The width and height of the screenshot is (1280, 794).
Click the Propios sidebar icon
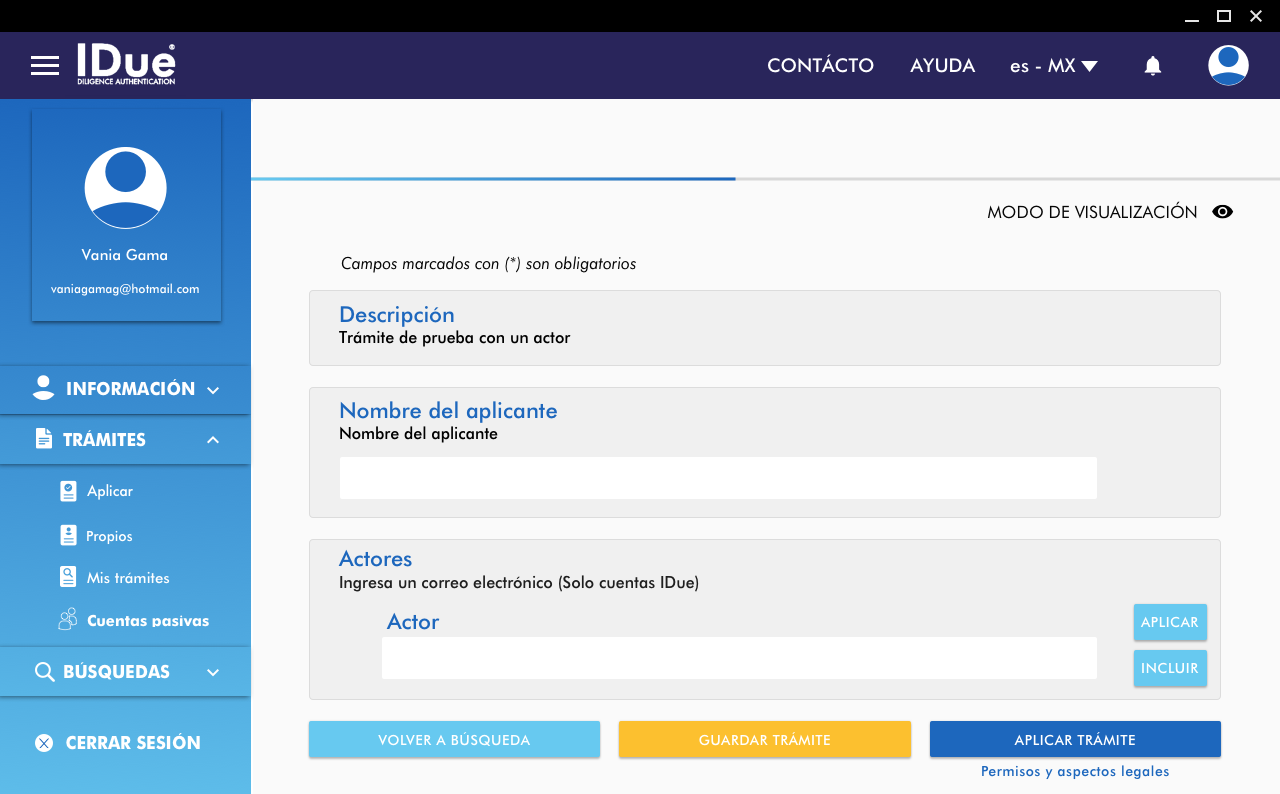[x=68, y=536]
